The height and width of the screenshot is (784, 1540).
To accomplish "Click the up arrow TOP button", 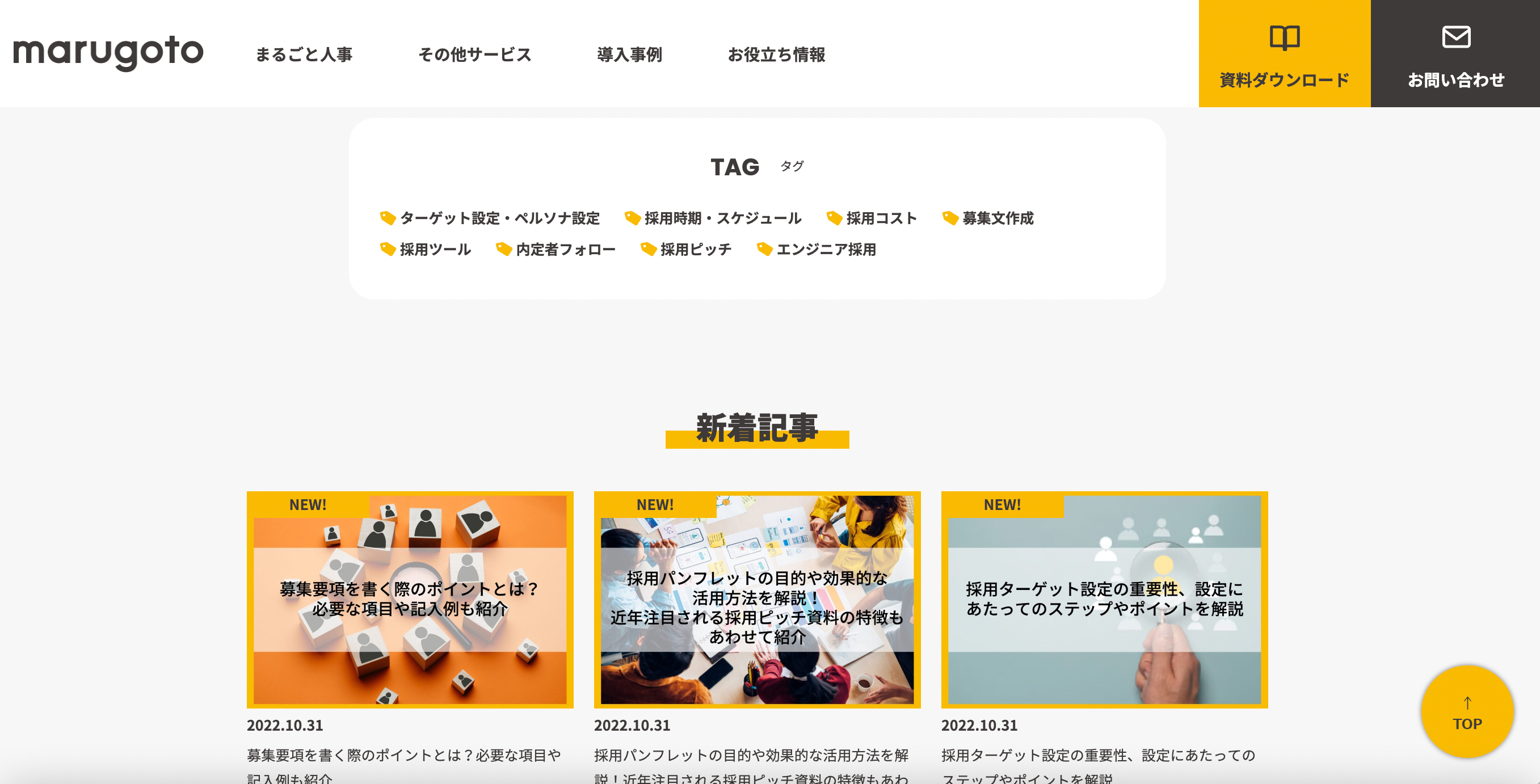I will coord(1467,711).
